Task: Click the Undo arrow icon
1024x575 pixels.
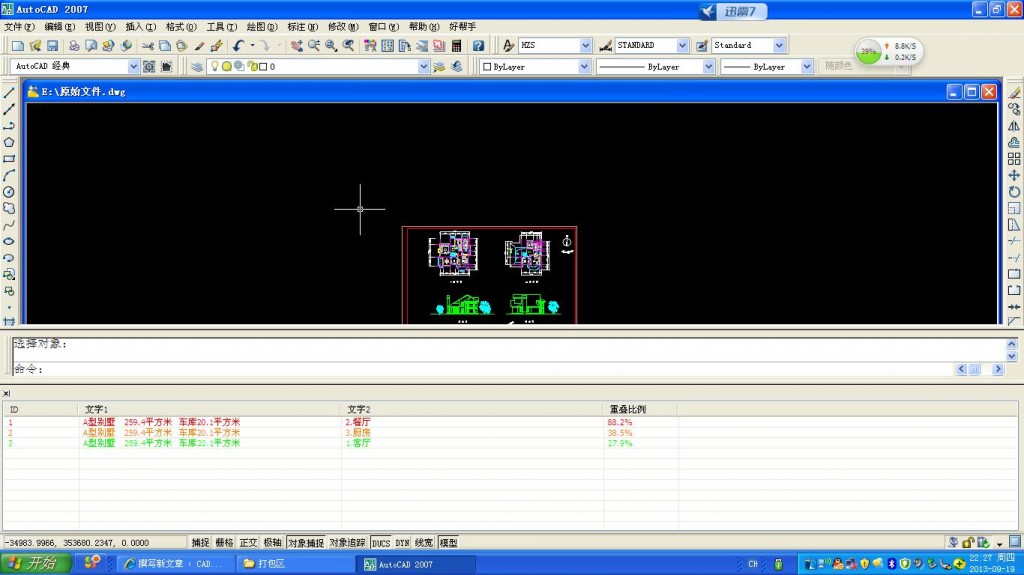Action: click(238, 46)
